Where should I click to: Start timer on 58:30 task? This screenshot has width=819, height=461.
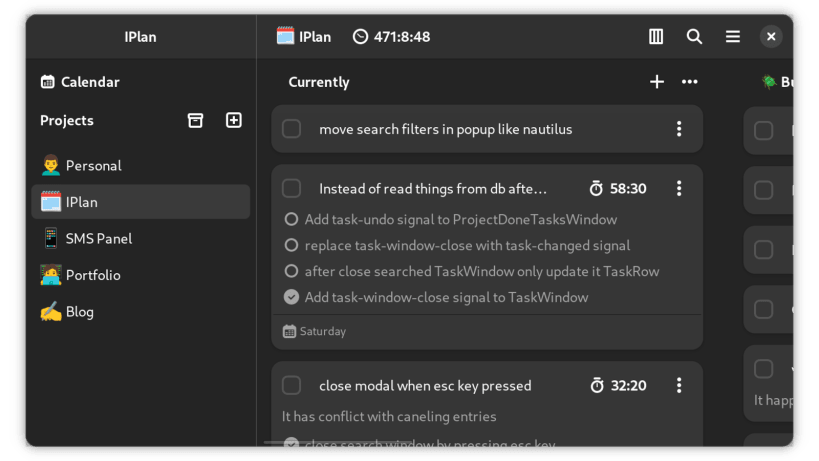click(x=597, y=189)
